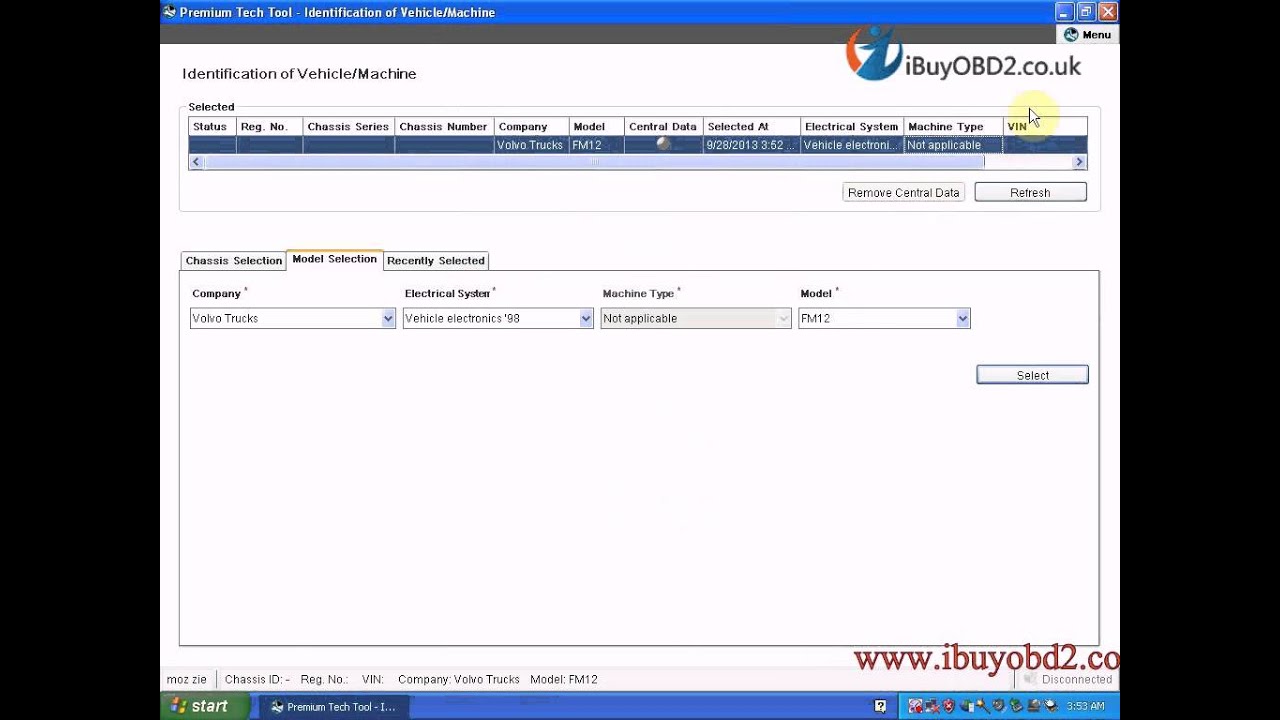Click the Select button

1032,375
